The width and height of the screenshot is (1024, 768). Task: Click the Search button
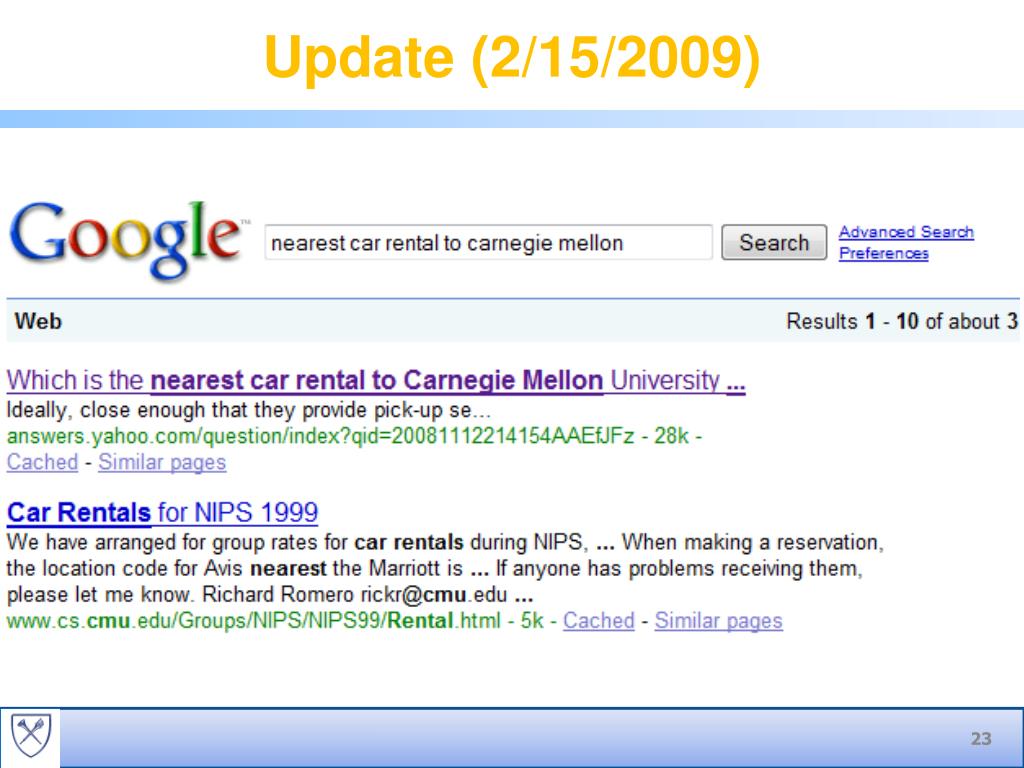774,242
